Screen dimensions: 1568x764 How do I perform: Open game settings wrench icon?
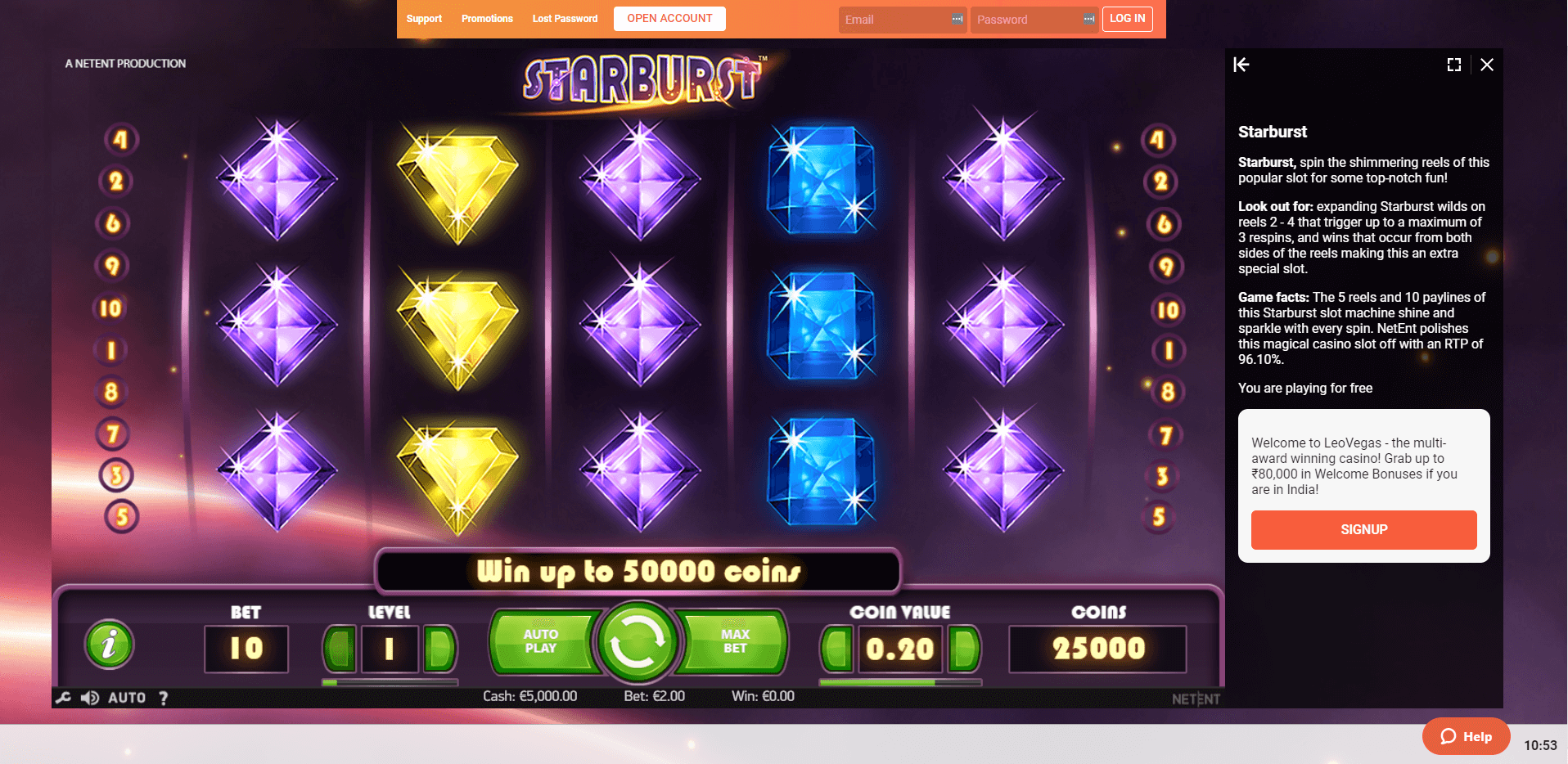[x=63, y=698]
